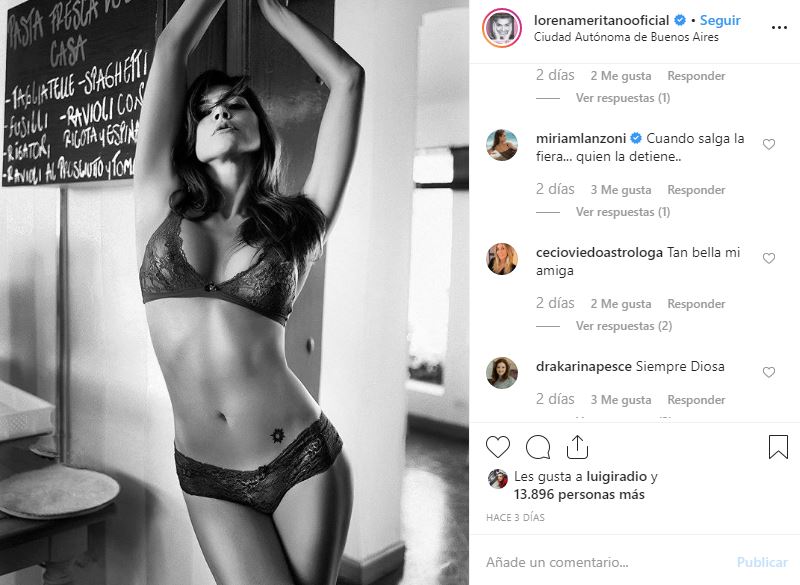View the luigiradio profile from likes
Screen dimensions: 800x585
[616, 476]
